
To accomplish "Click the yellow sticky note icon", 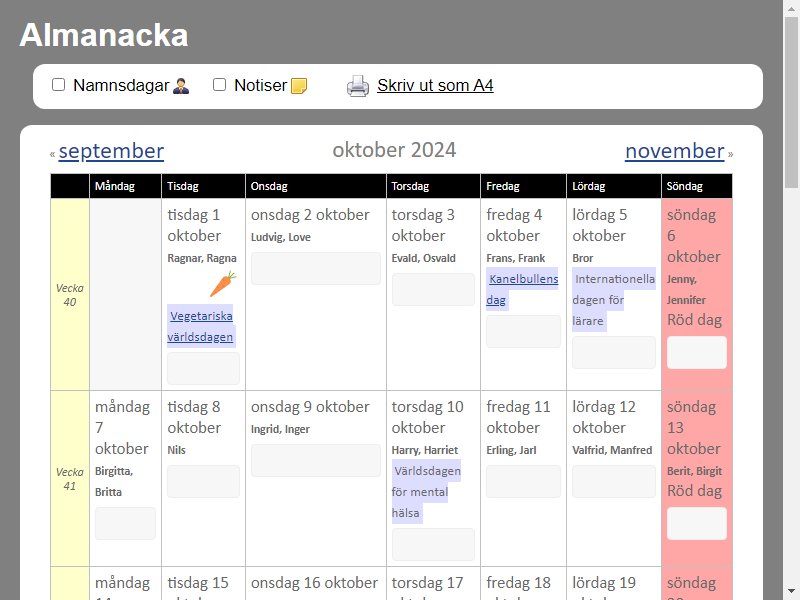I will 298,86.
